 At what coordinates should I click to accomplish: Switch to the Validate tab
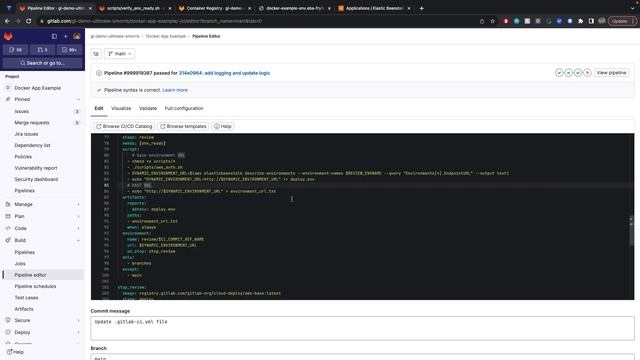coord(148,108)
